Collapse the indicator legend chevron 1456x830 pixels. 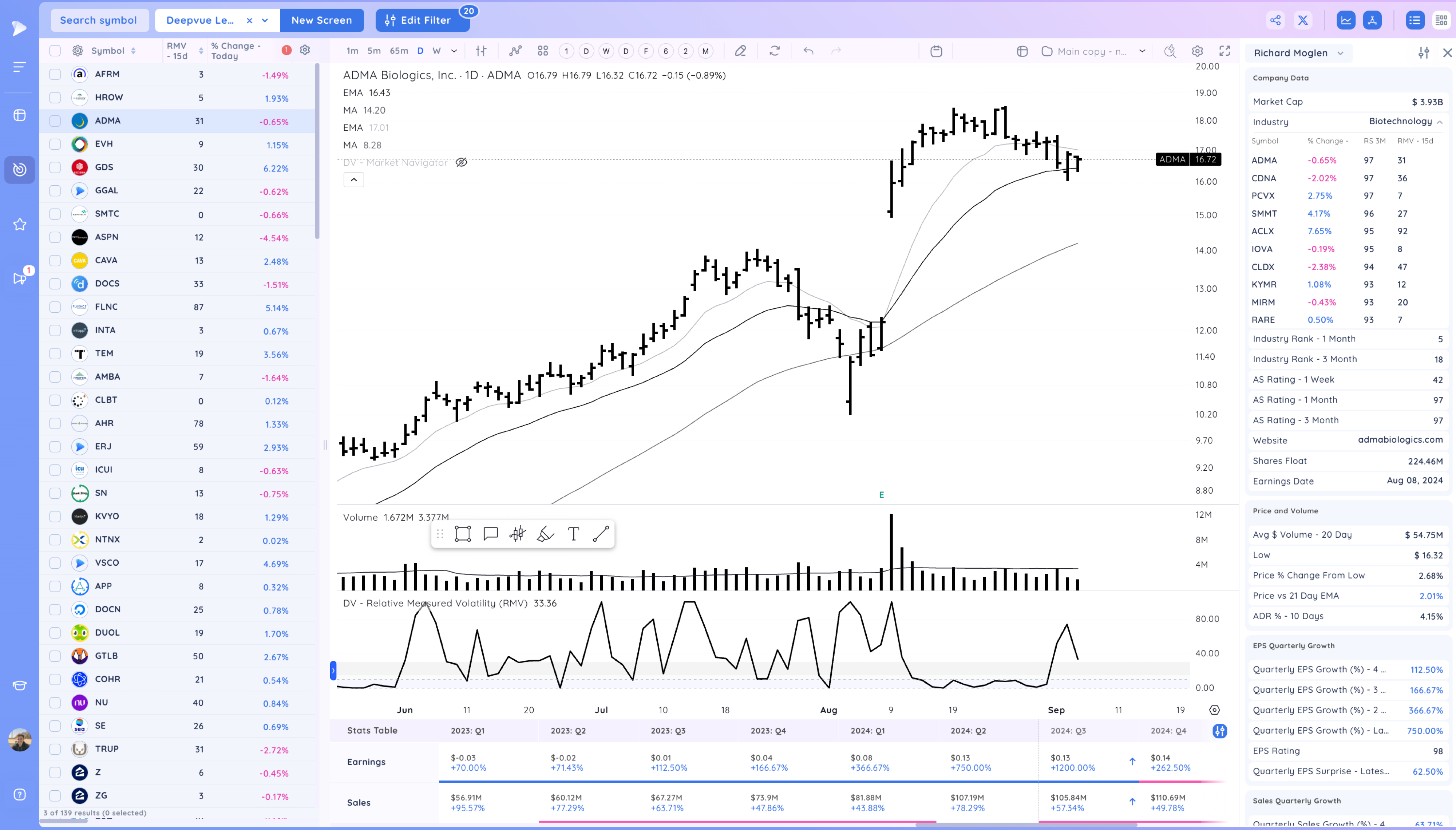click(x=353, y=180)
